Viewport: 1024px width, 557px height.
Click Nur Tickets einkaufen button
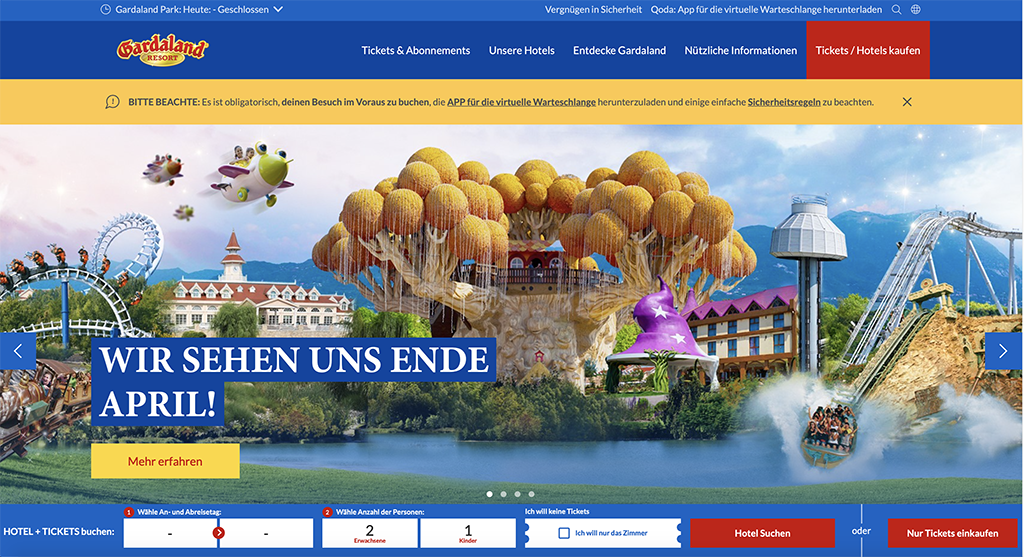coord(952,533)
